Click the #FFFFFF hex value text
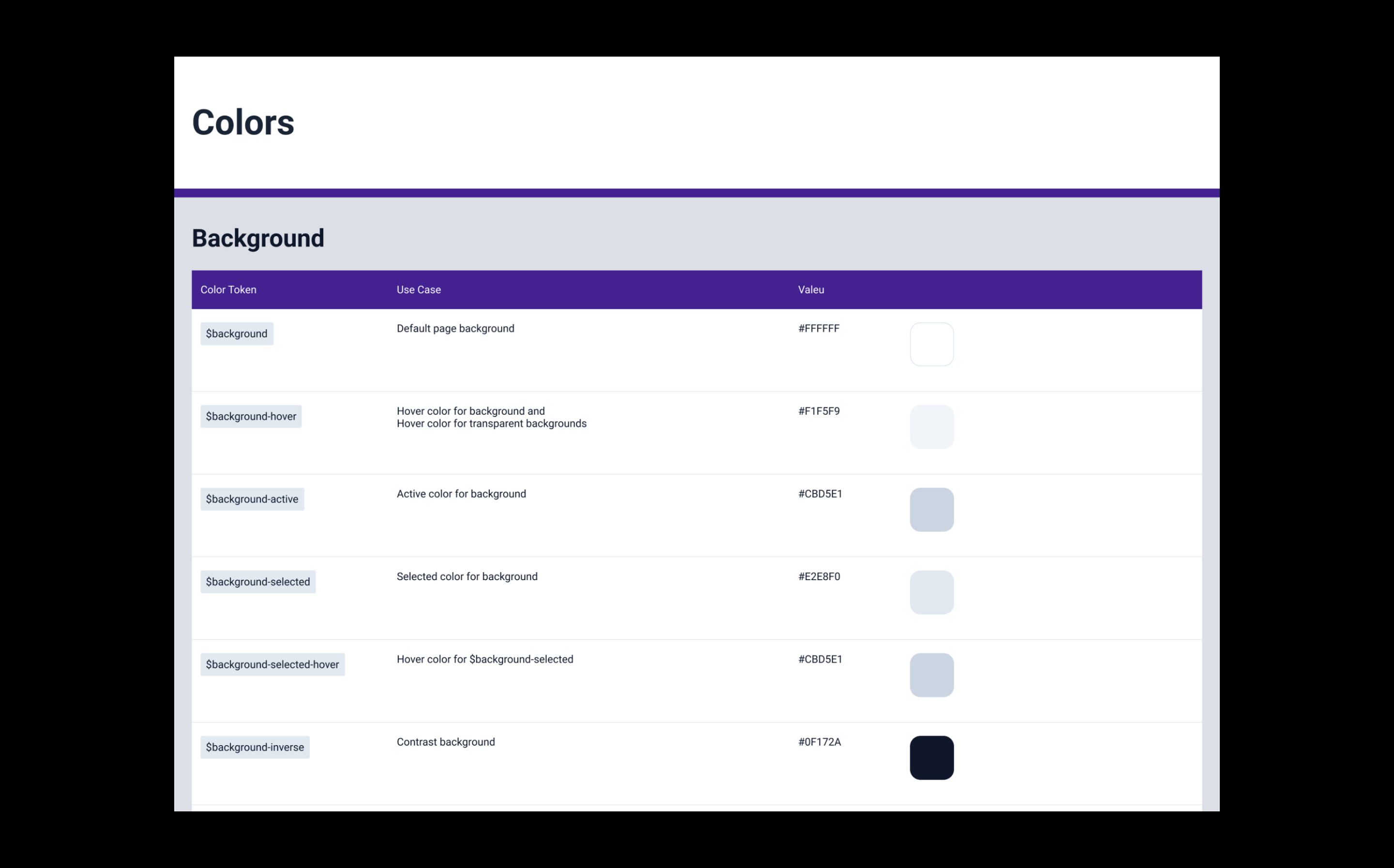 818,329
